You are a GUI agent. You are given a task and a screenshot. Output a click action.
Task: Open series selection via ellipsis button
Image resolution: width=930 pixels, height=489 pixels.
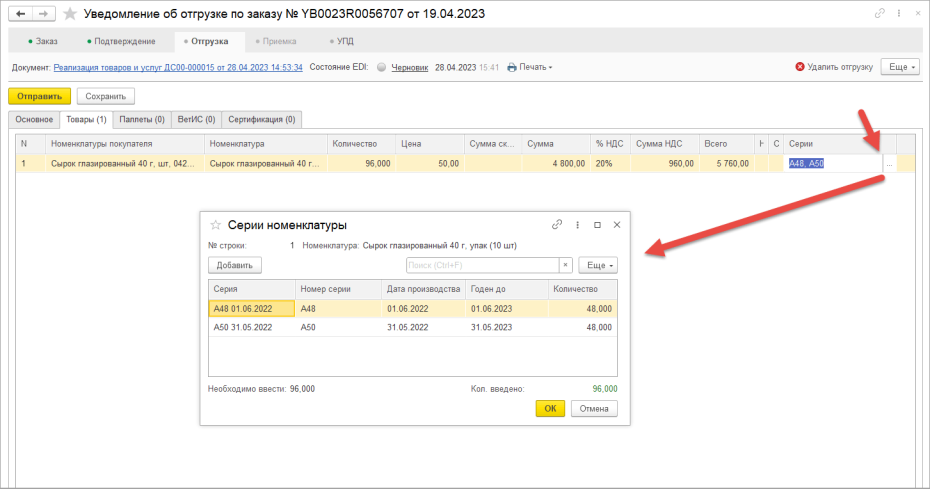pyautogui.click(x=889, y=164)
